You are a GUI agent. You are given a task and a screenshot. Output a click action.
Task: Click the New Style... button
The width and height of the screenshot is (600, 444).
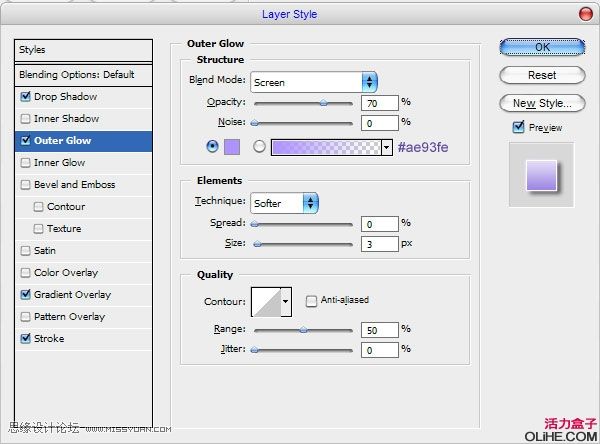coord(542,103)
